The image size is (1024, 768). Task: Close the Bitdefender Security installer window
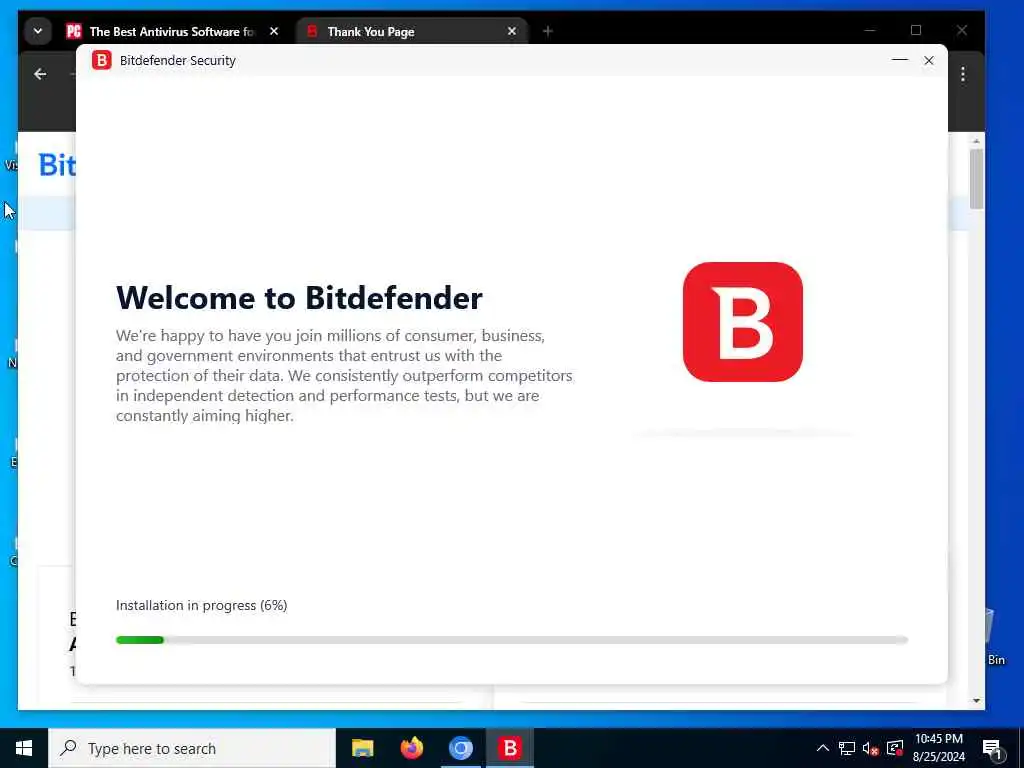(929, 60)
